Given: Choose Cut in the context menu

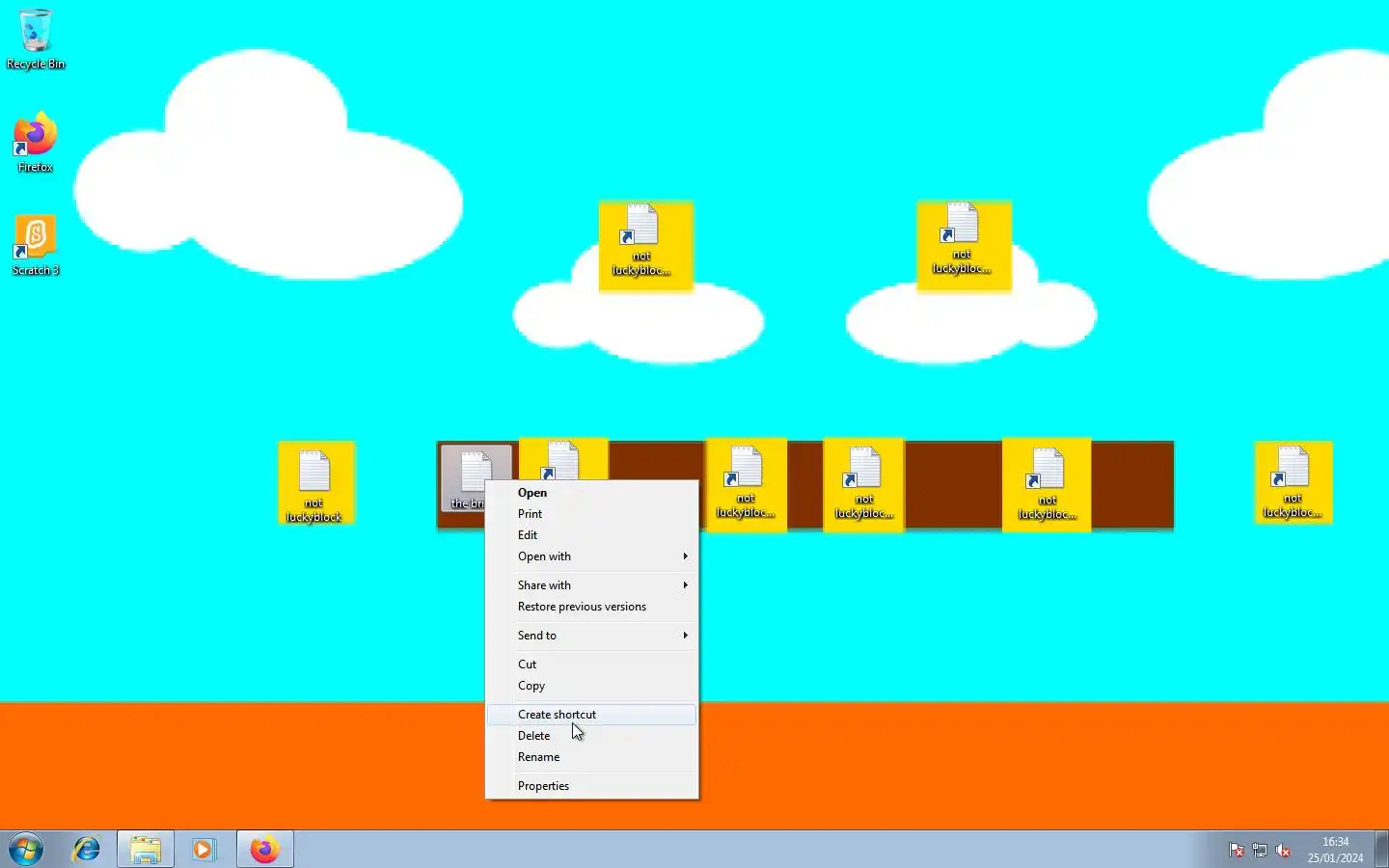Looking at the screenshot, I should (591, 665).
